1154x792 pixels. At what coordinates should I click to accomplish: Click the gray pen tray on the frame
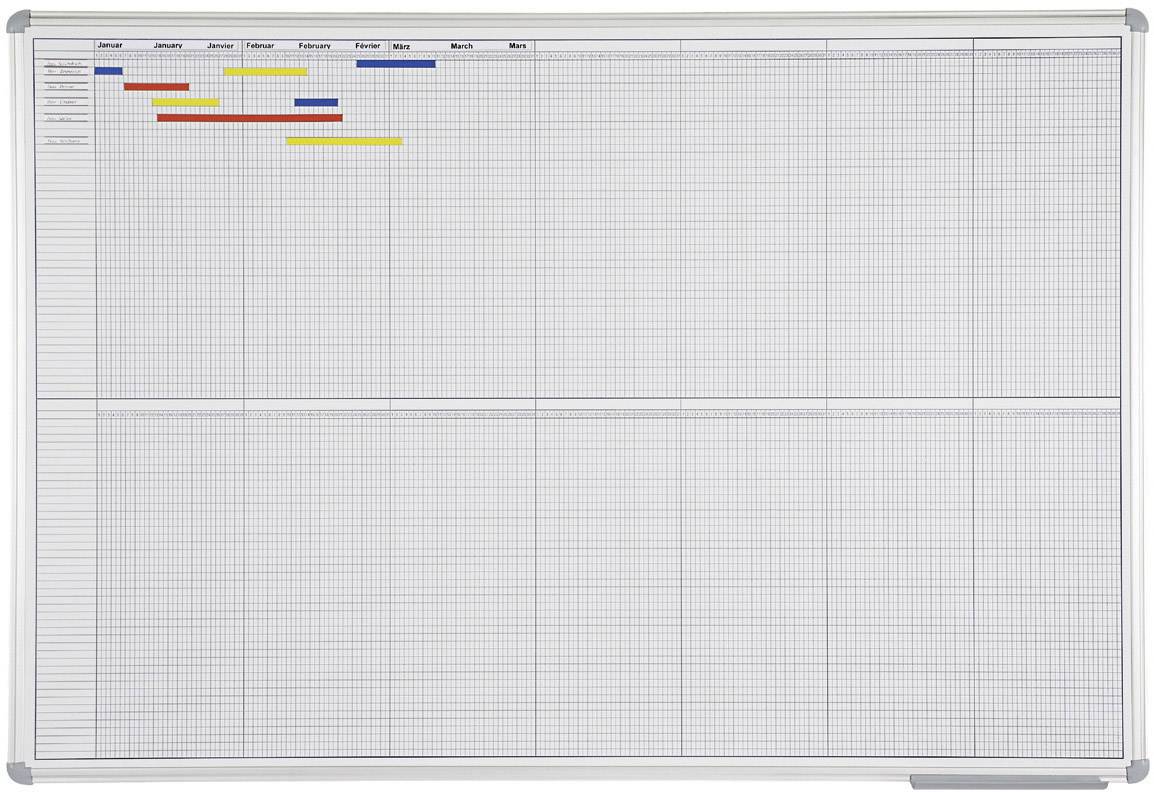point(1009,781)
